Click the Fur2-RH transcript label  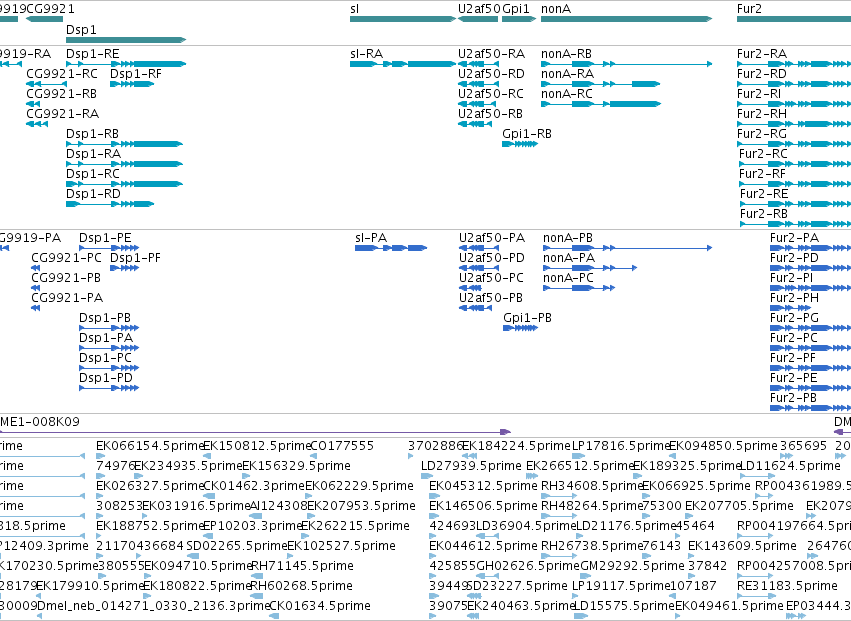[x=762, y=114]
